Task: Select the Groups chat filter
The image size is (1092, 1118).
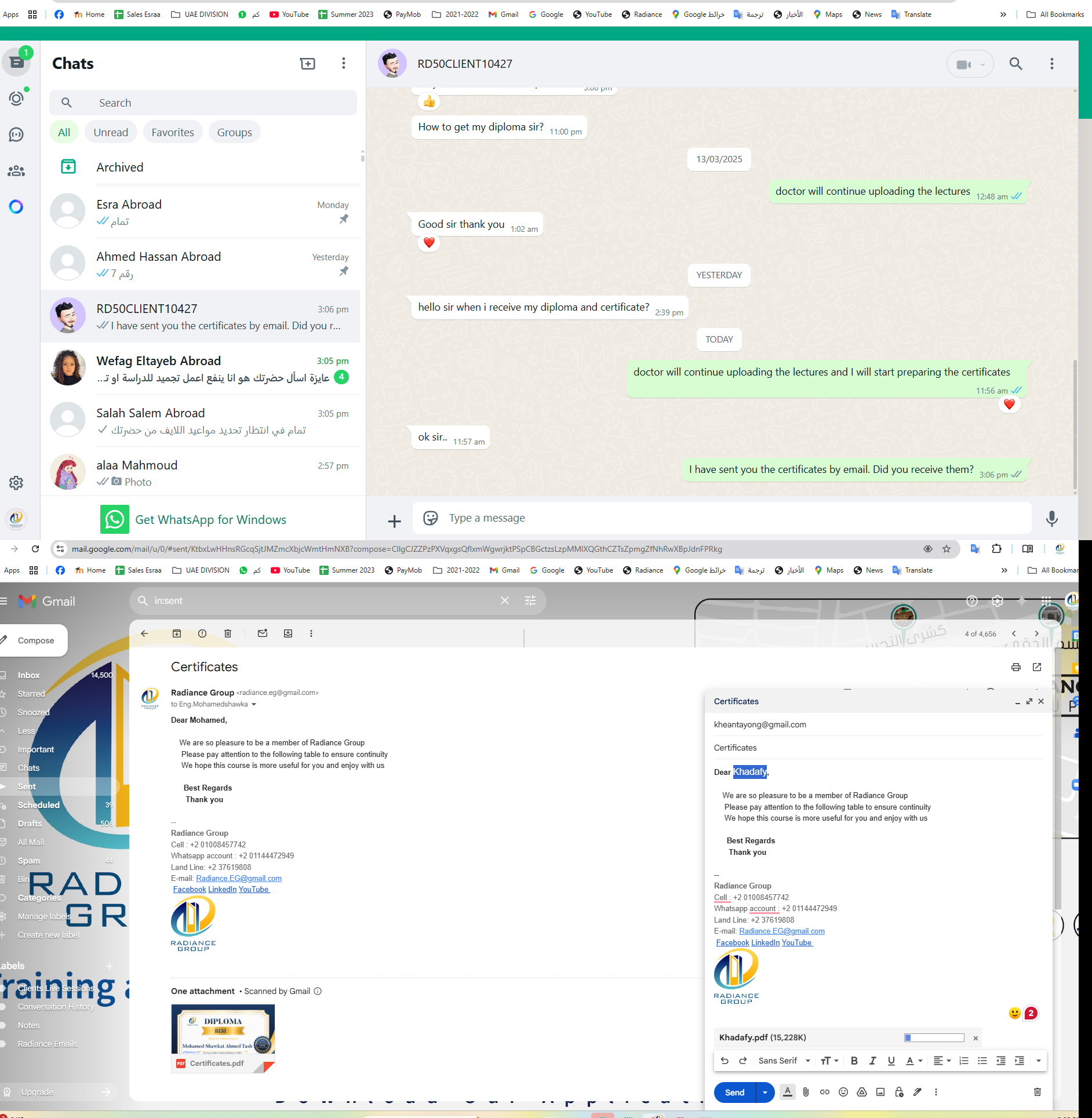Action: pyautogui.click(x=235, y=132)
